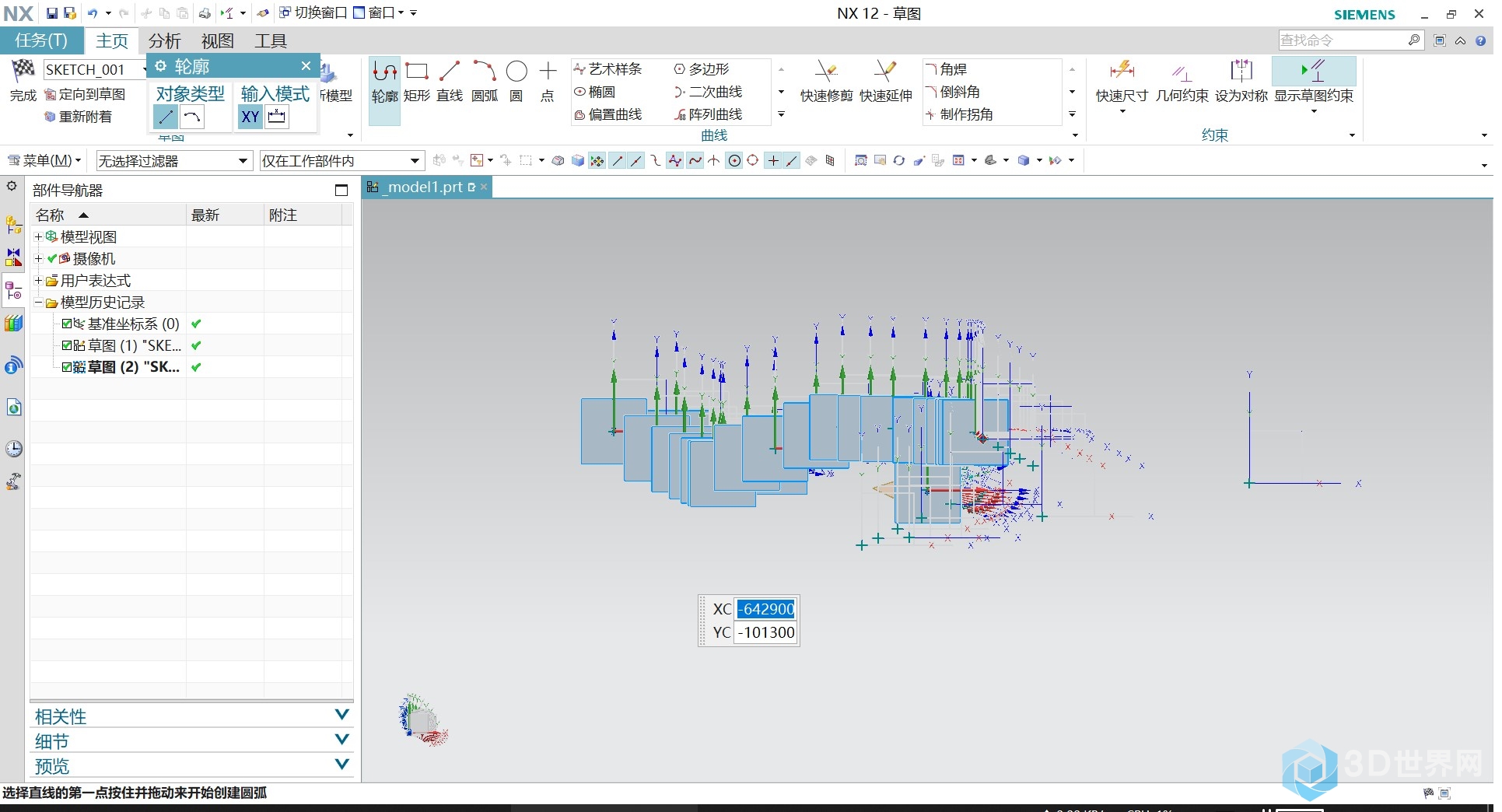Screen dimensions: 1502x812
Task: Select XY coordinate input mode
Action: click(x=250, y=117)
